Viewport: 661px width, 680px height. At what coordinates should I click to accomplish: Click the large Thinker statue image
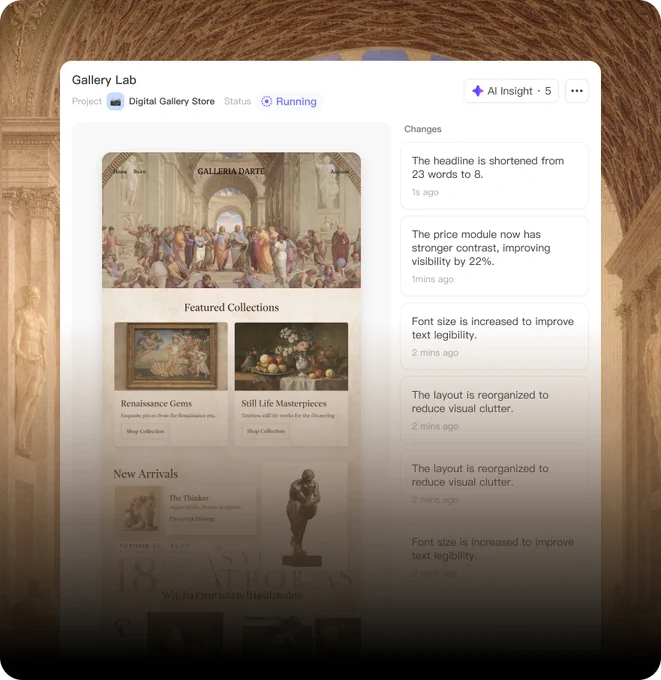pos(304,516)
